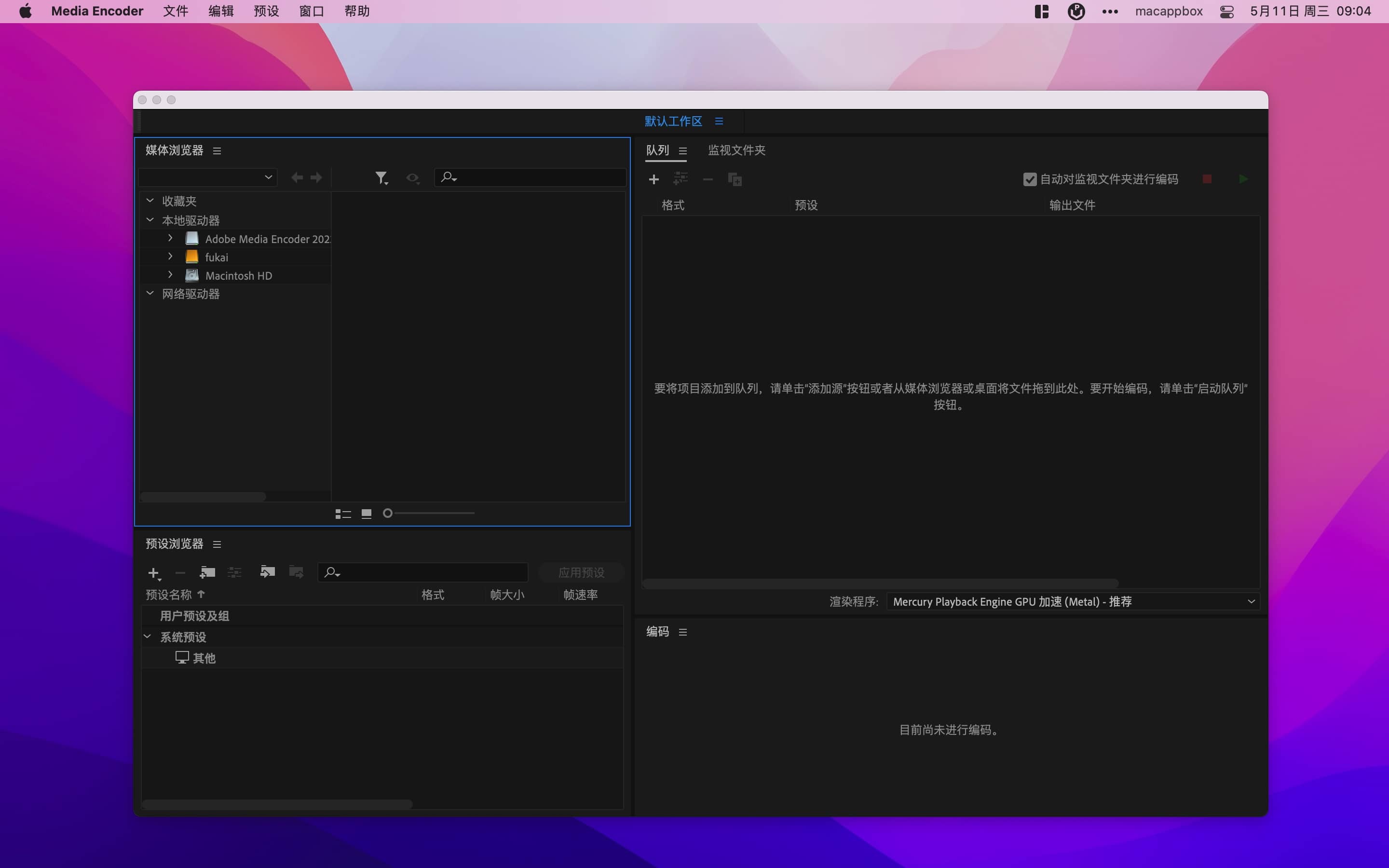The image size is (1389, 868).
Task: Toggle 自动对监视文件夹进行编码 checkbox
Action: 1030,180
